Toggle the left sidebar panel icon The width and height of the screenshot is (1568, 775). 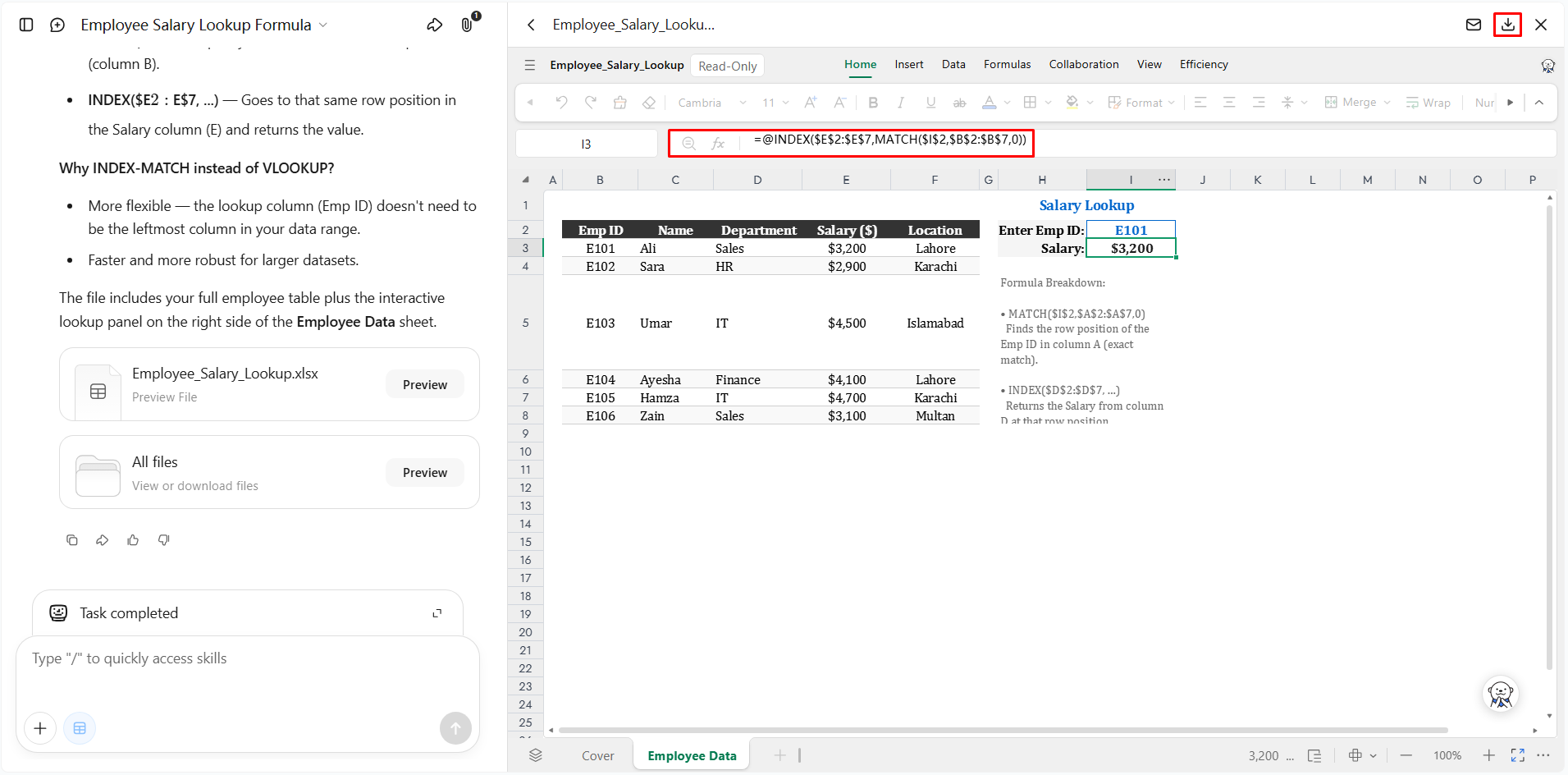coord(26,25)
